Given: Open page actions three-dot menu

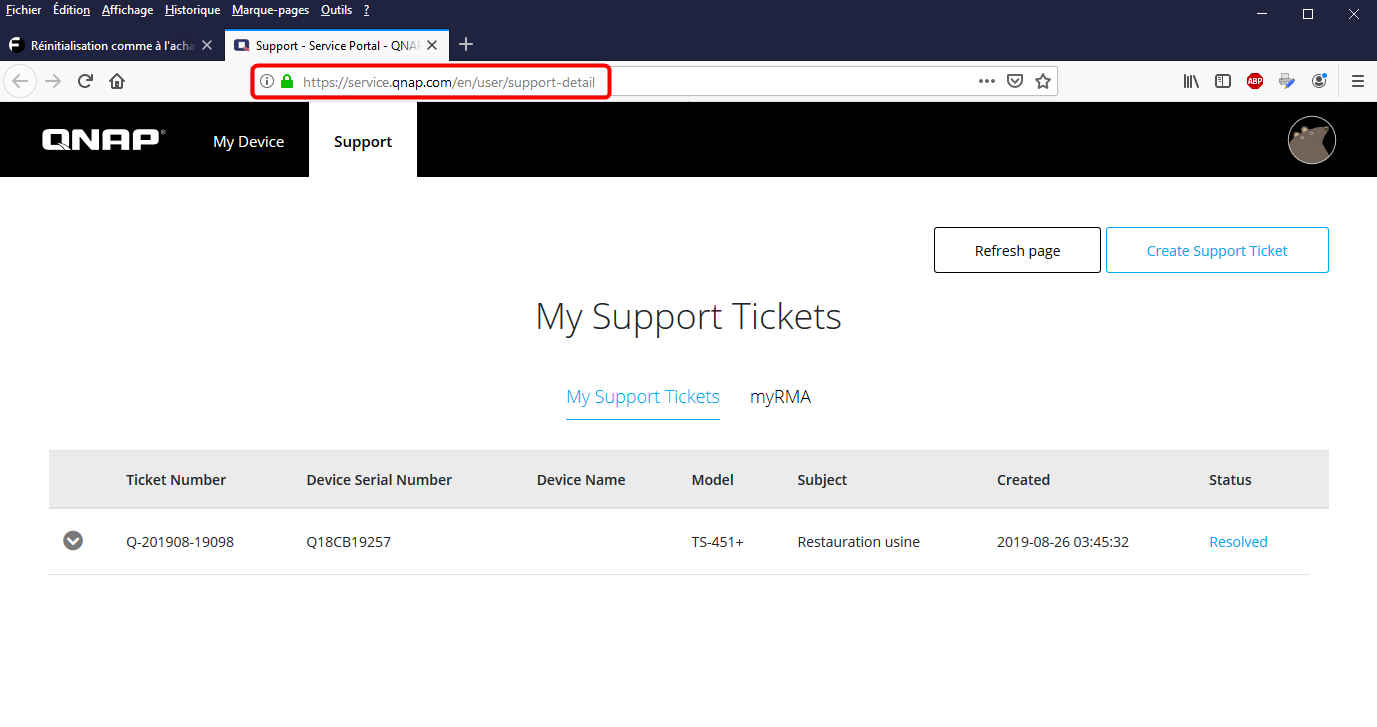Looking at the screenshot, I should (987, 81).
